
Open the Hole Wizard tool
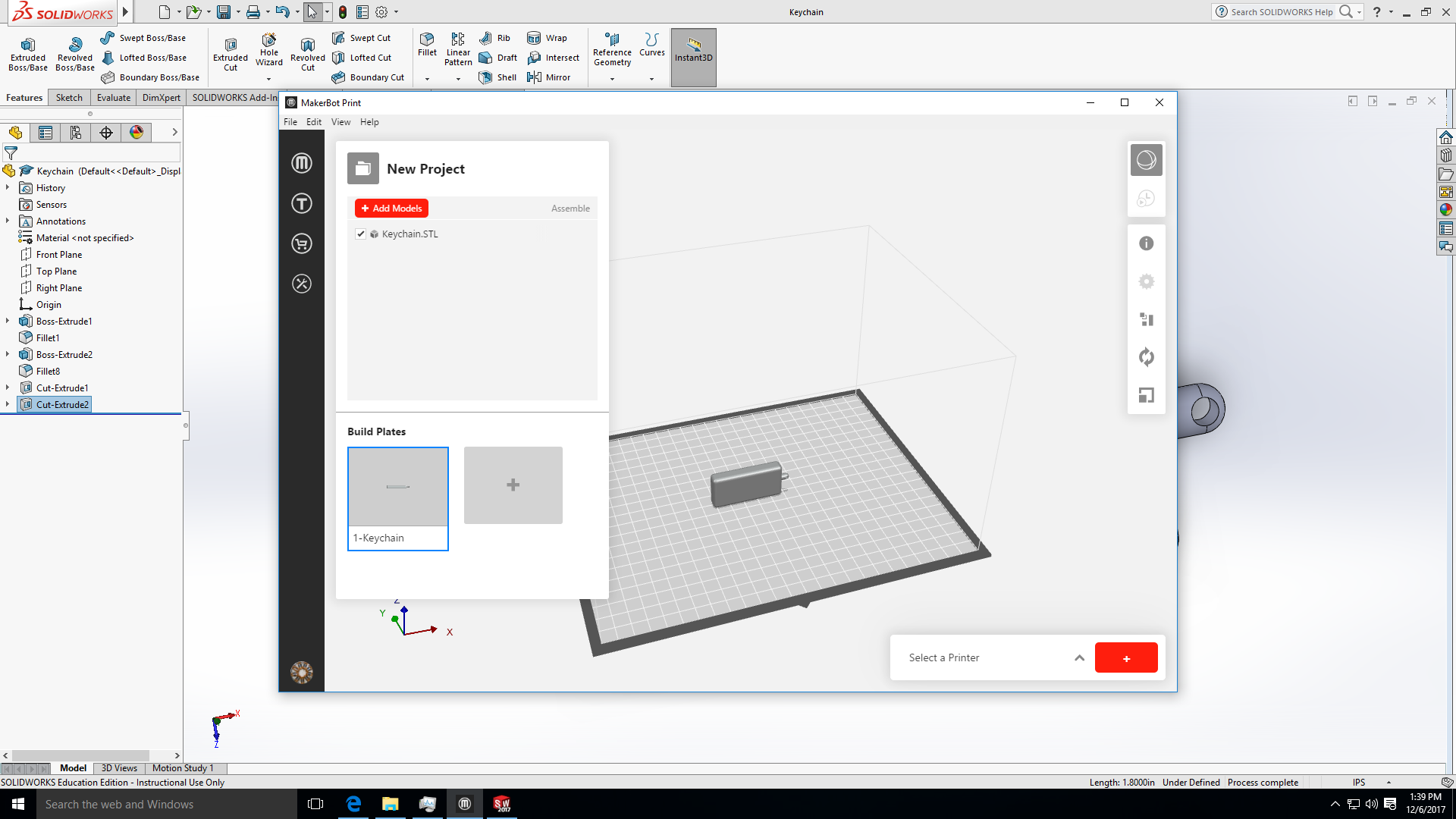269,52
